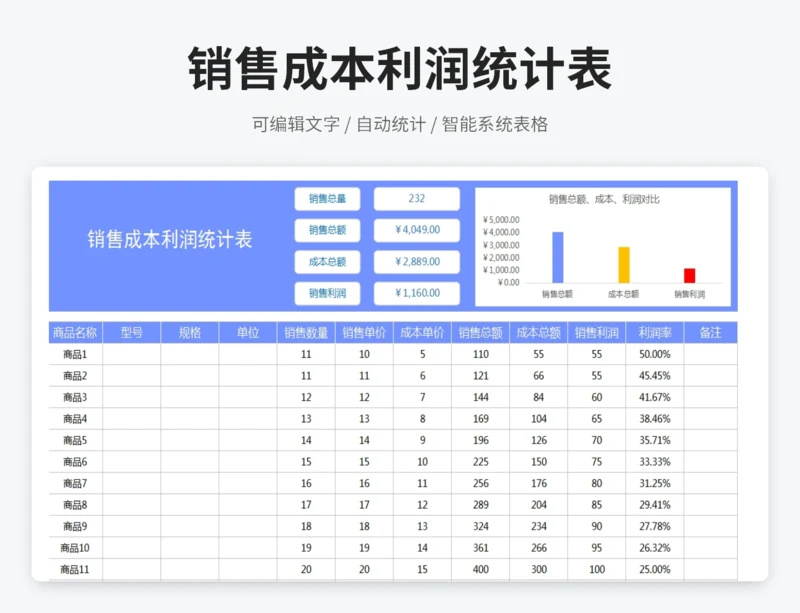Click the 商品11 row name cell
The image size is (800, 613).
coord(76,569)
